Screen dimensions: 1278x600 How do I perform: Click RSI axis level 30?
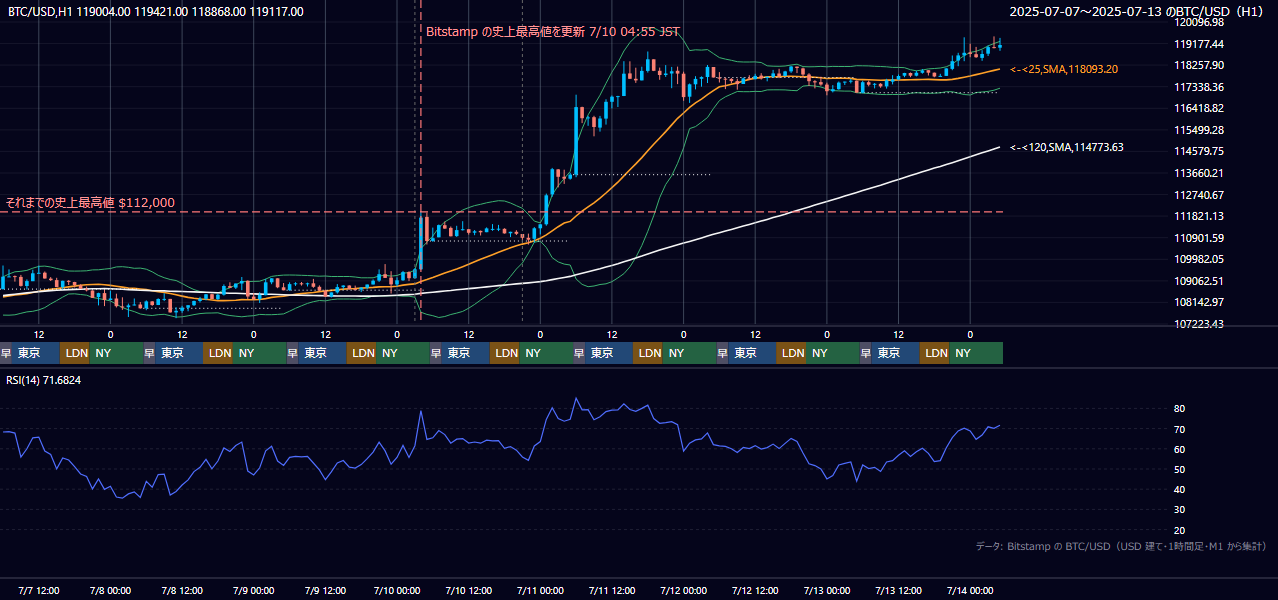[x=1180, y=510]
